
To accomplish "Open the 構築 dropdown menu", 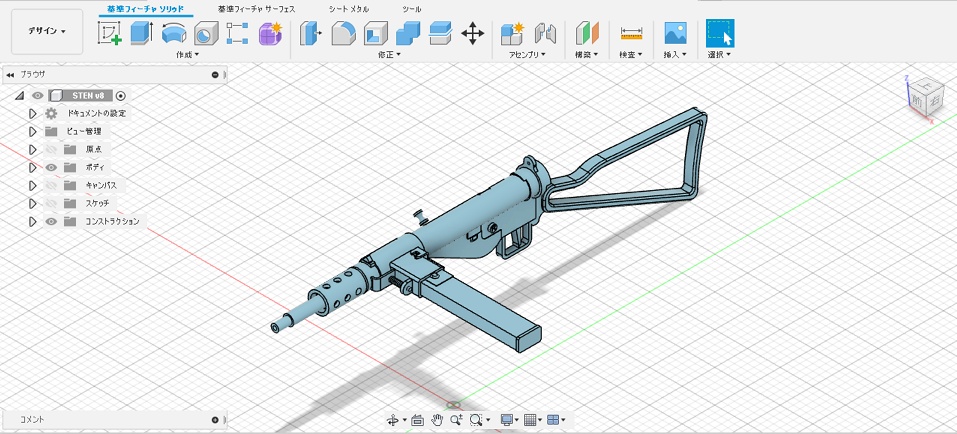I will pos(587,54).
